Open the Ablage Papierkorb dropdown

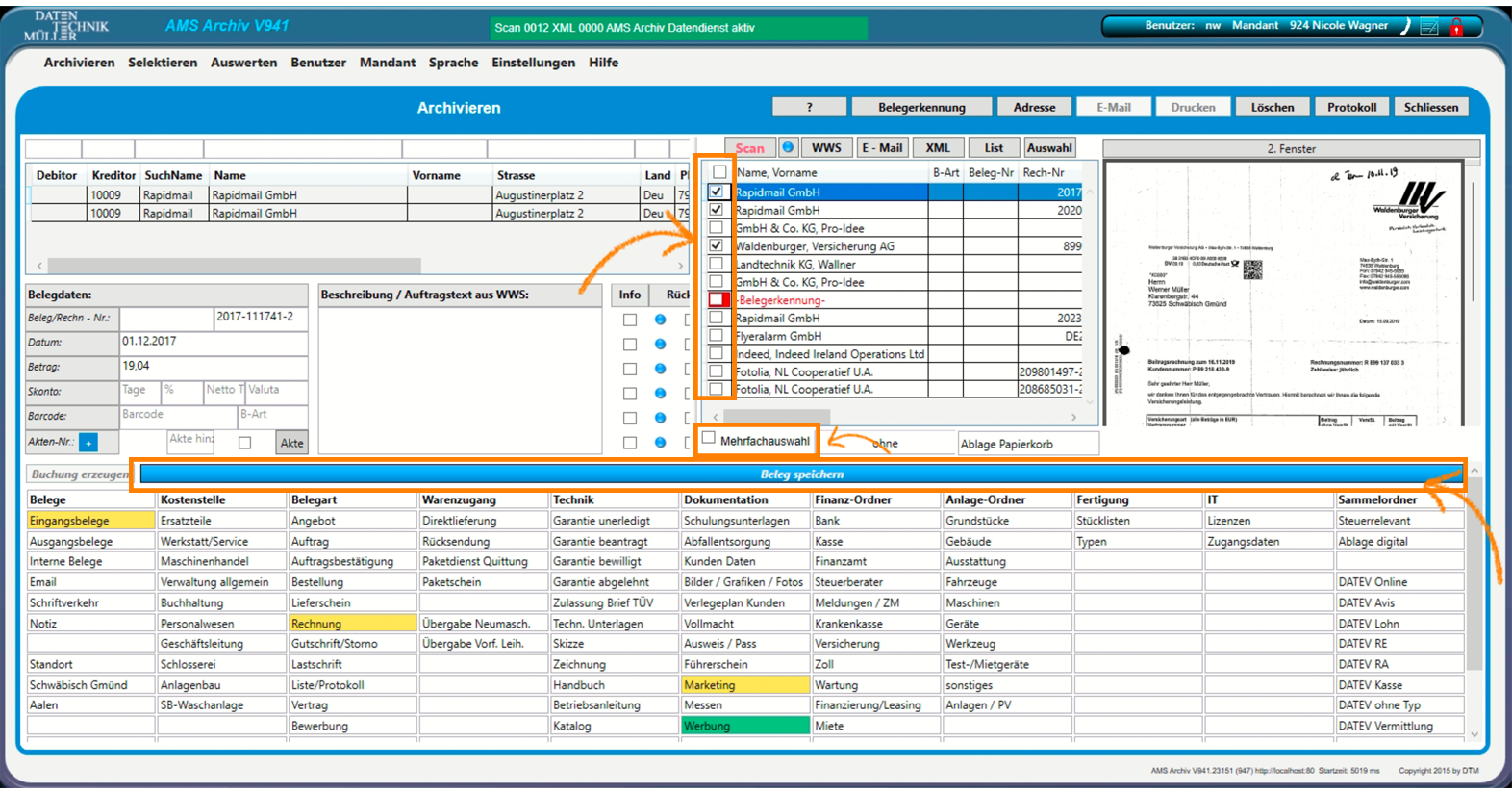click(x=1027, y=444)
